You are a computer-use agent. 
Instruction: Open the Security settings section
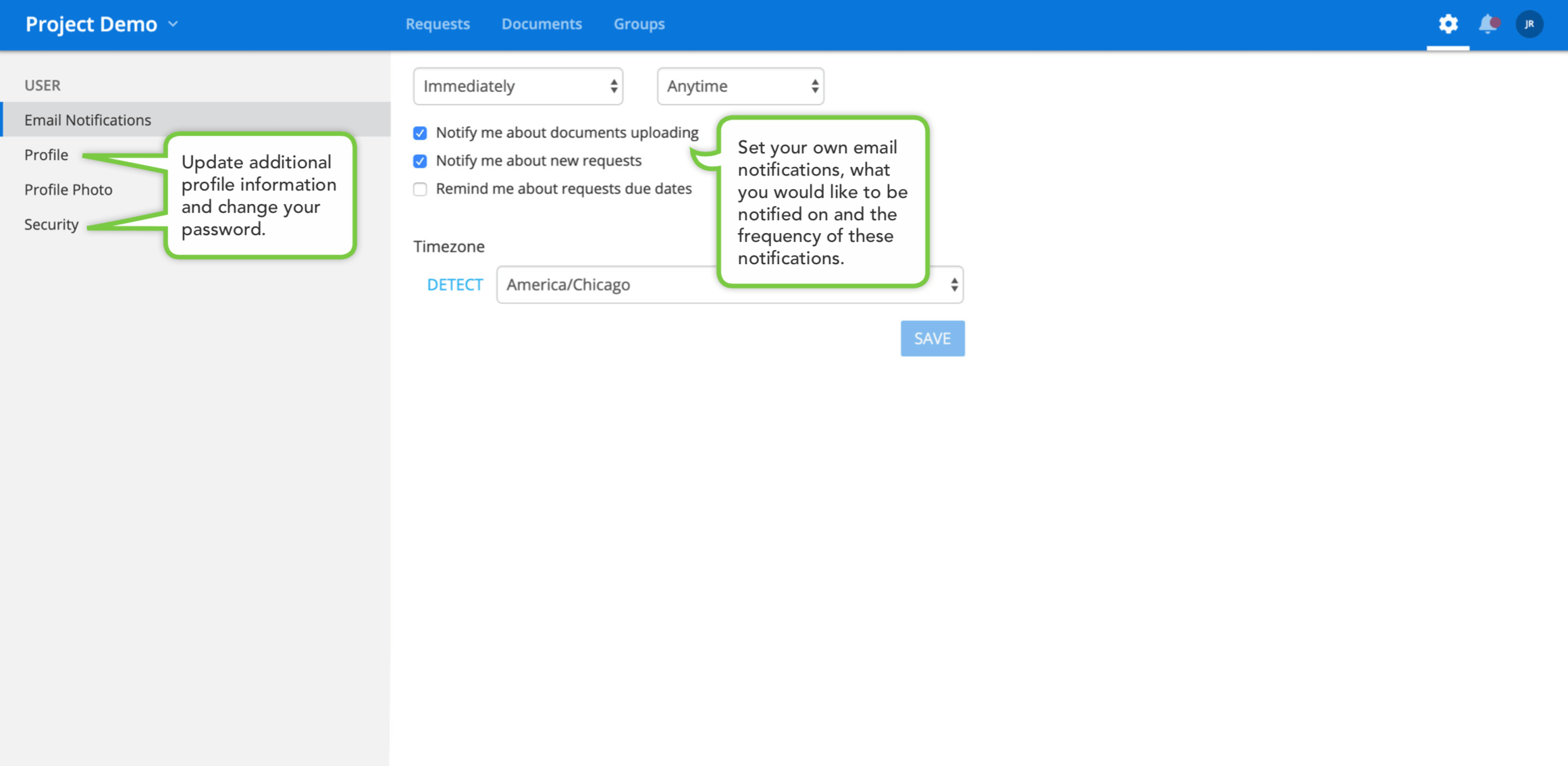[51, 224]
